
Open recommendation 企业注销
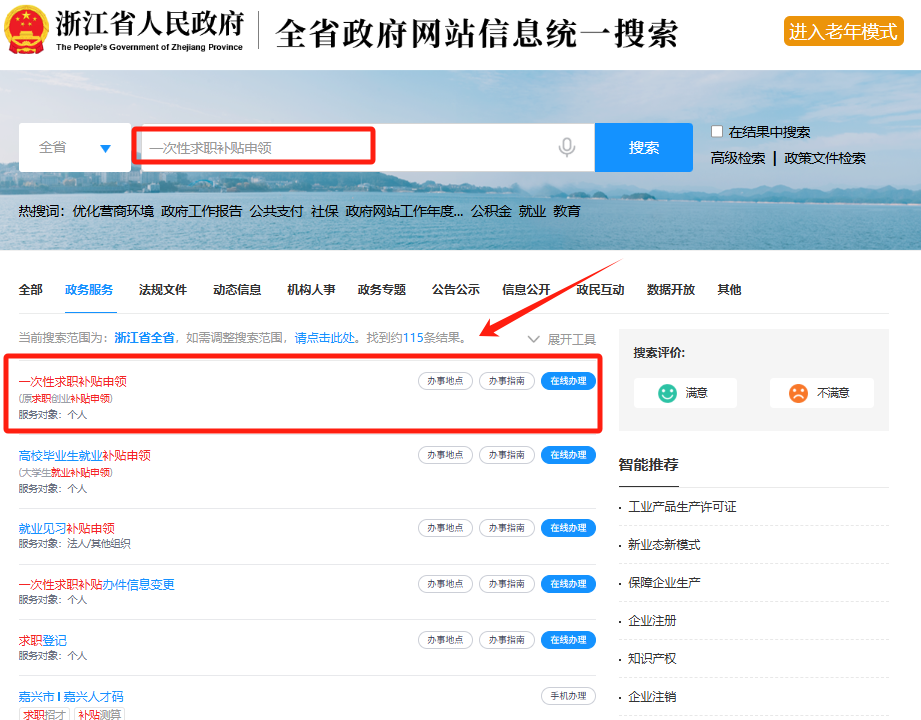coord(652,697)
